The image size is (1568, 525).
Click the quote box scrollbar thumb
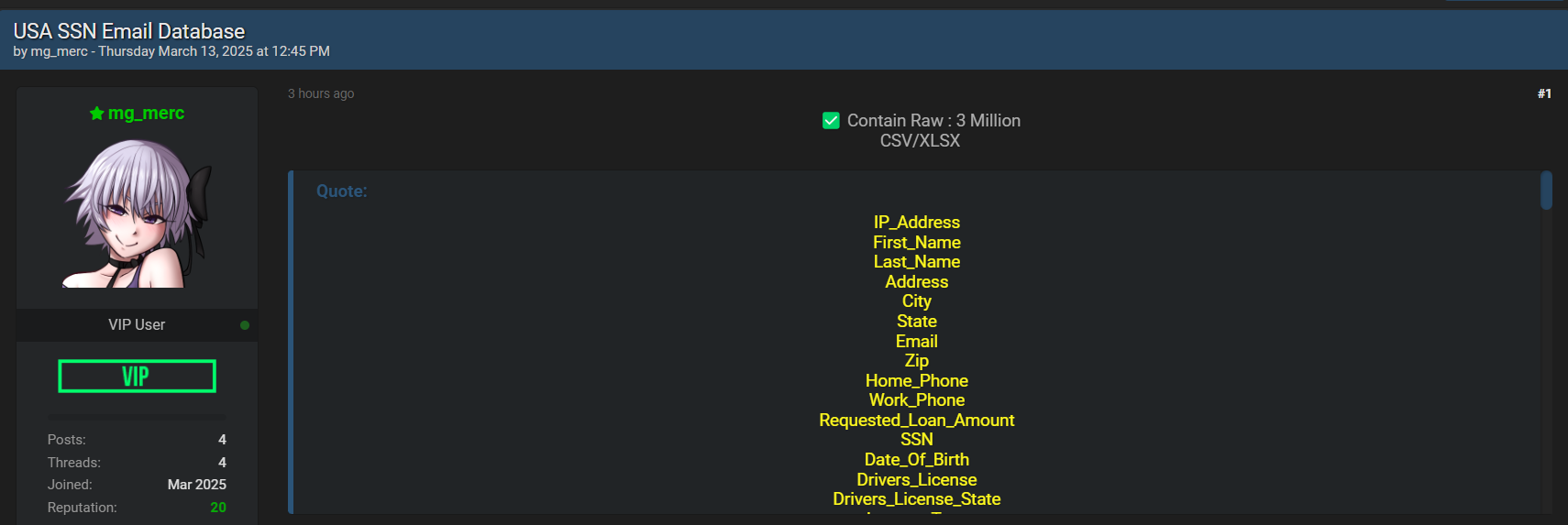1546,191
